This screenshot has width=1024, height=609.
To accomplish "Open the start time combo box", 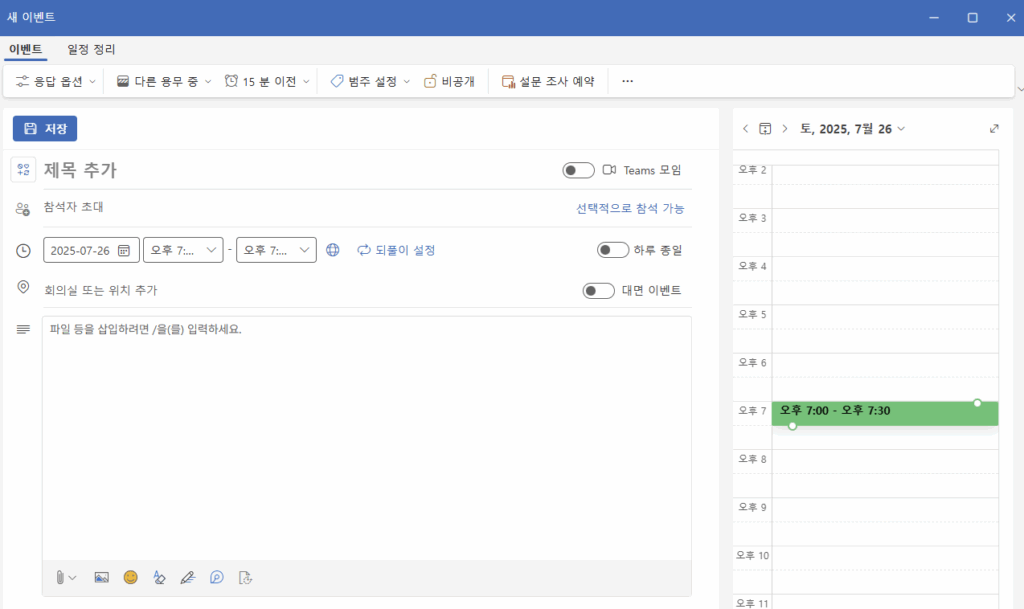I will [183, 250].
